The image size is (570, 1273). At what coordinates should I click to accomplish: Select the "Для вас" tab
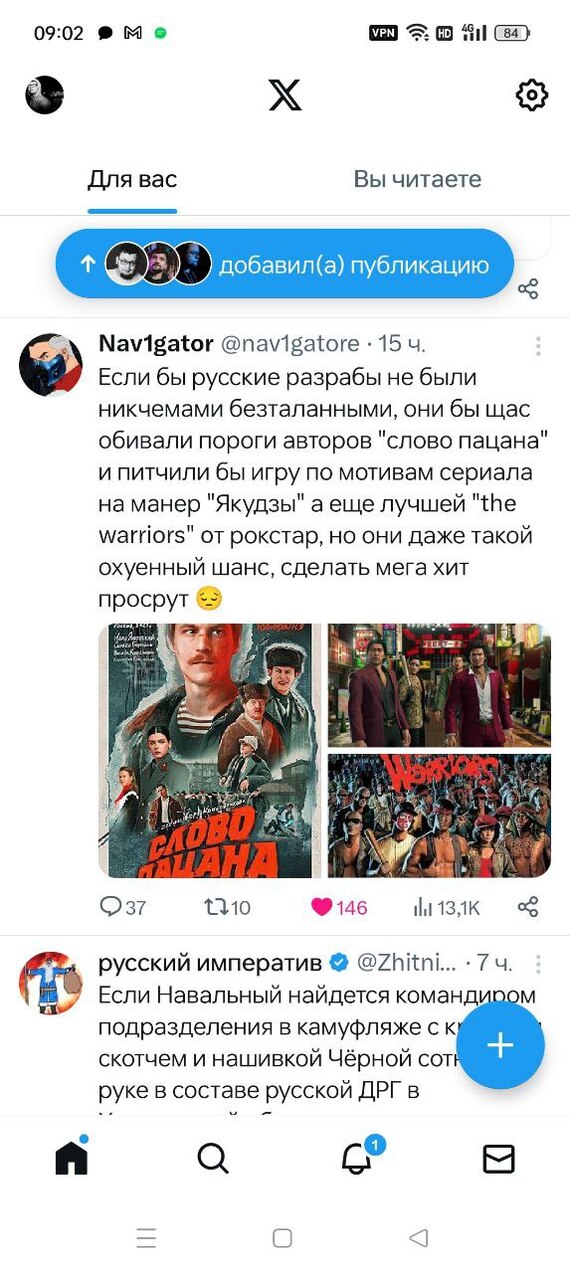[132, 179]
